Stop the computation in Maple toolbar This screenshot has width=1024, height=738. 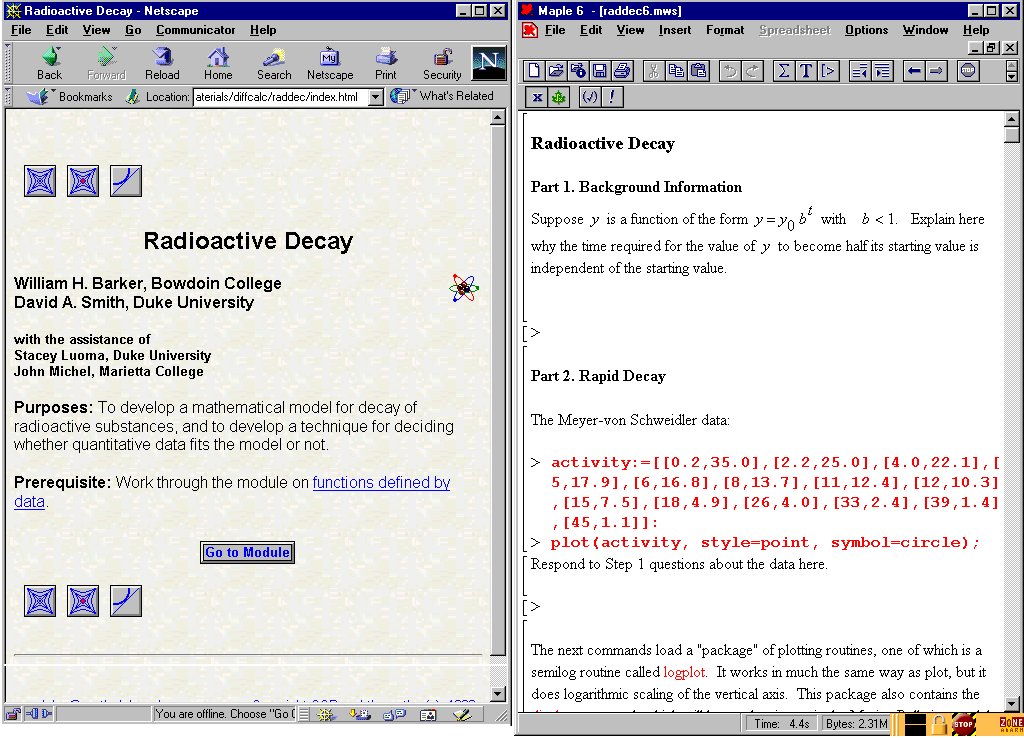click(x=968, y=71)
